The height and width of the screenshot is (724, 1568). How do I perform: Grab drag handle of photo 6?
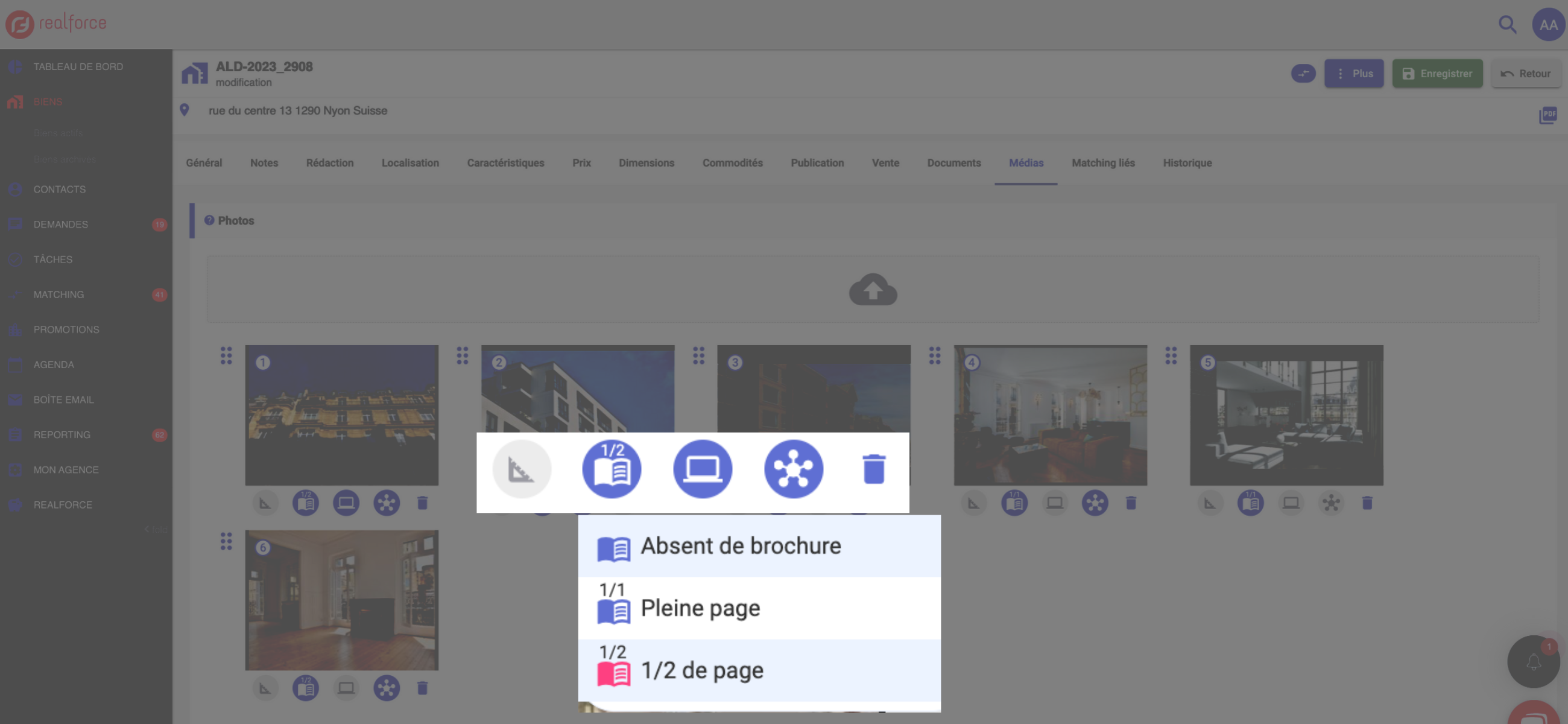pyautogui.click(x=226, y=541)
